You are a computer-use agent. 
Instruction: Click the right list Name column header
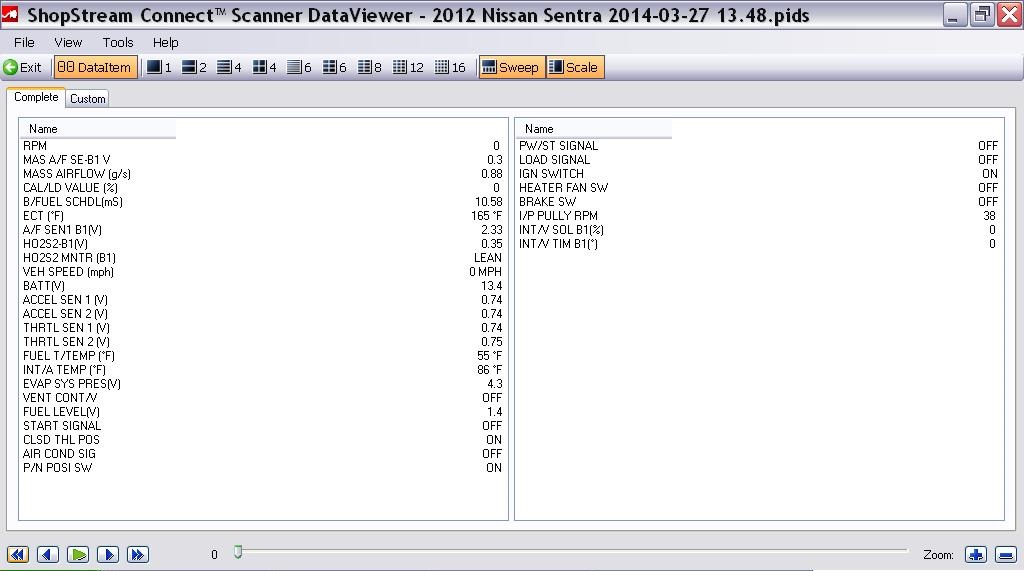click(594, 129)
